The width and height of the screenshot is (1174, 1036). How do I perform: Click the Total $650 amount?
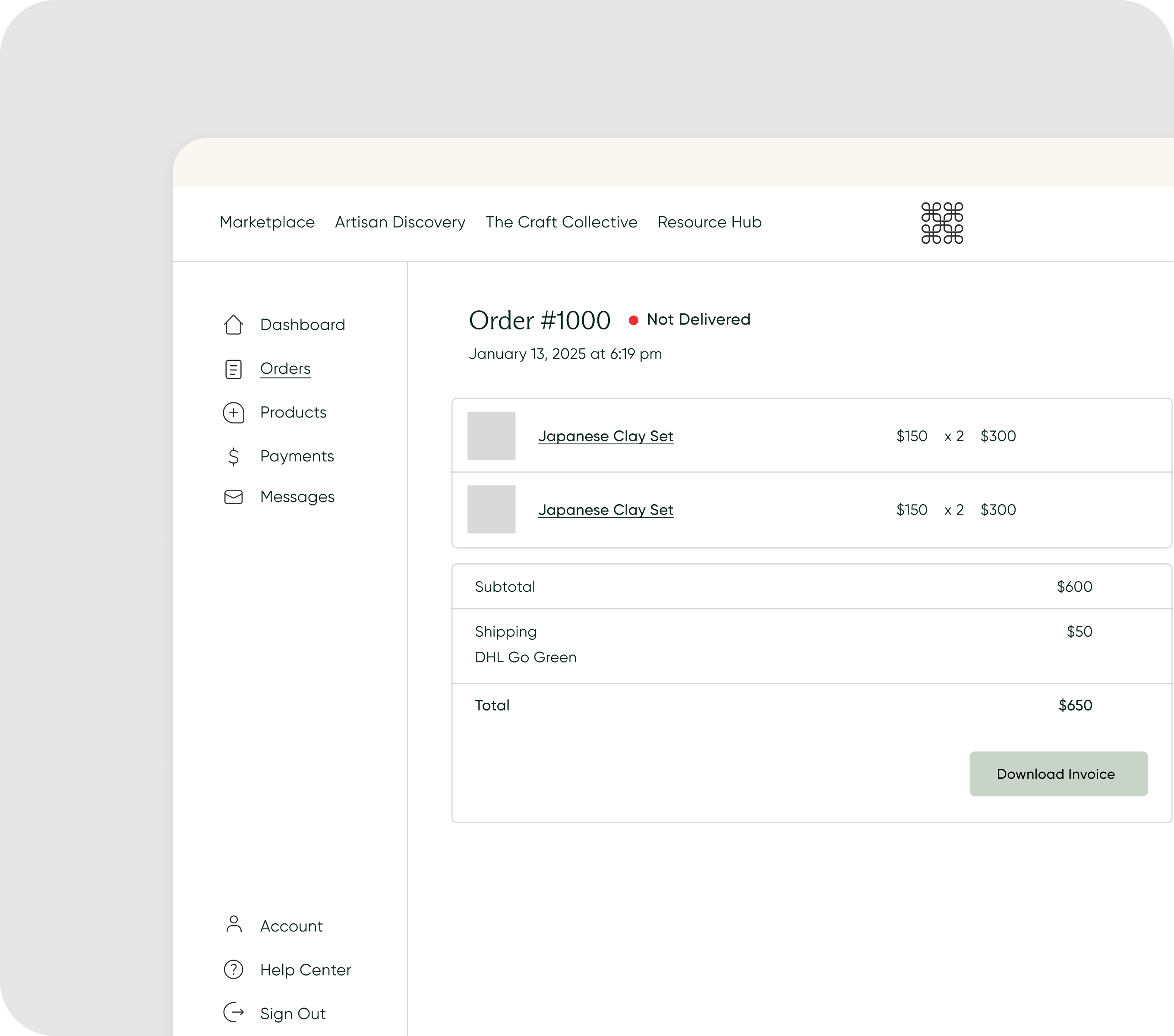click(1075, 705)
